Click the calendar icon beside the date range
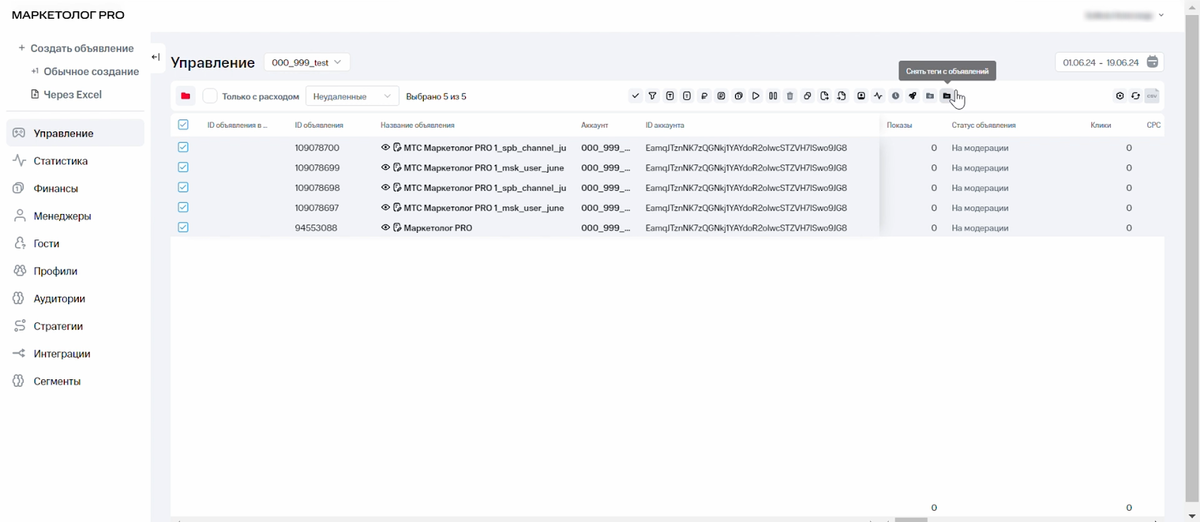Image resolution: width=1200 pixels, height=522 pixels. click(1153, 62)
